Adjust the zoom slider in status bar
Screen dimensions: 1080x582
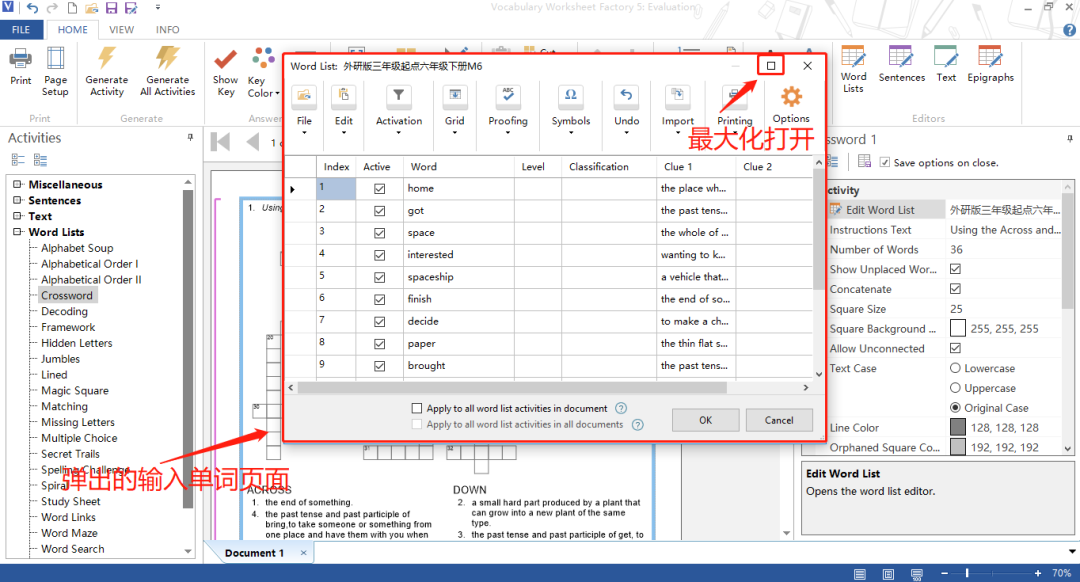(967, 573)
